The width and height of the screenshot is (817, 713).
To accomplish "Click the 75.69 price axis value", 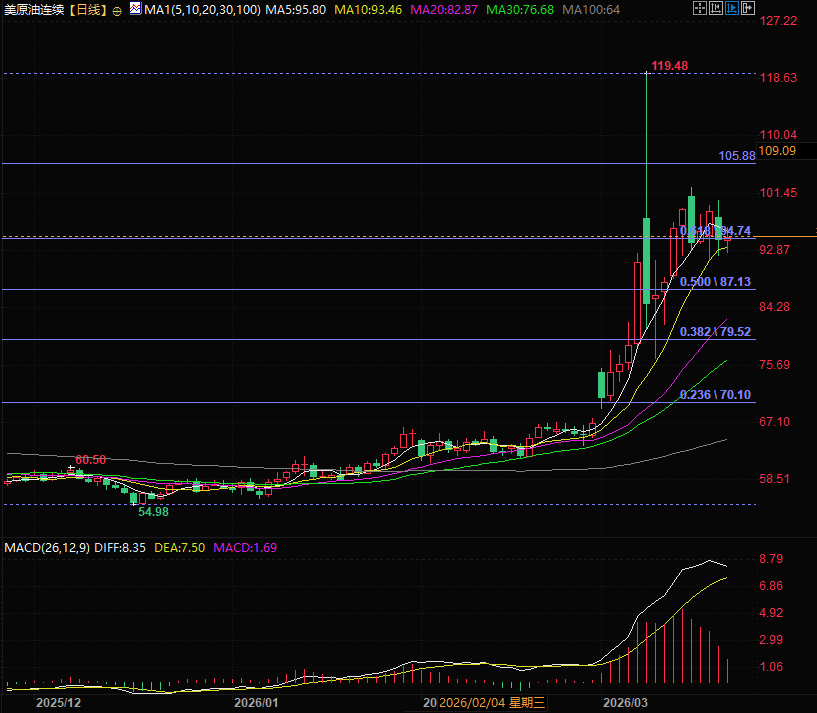I will 775,365.
